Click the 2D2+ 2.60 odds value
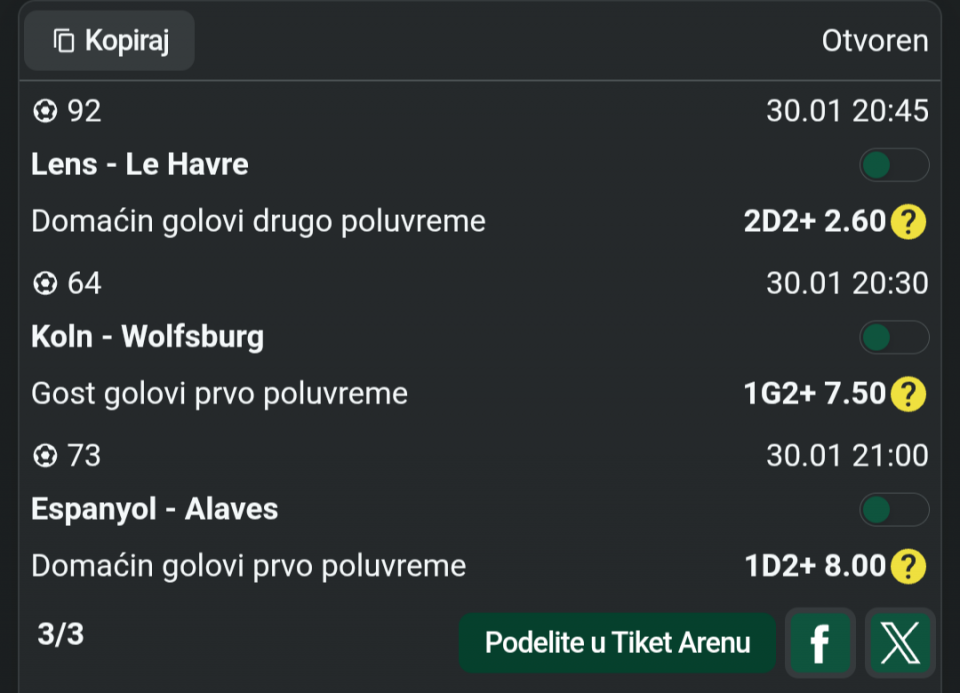The width and height of the screenshot is (960, 693). click(815, 221)
